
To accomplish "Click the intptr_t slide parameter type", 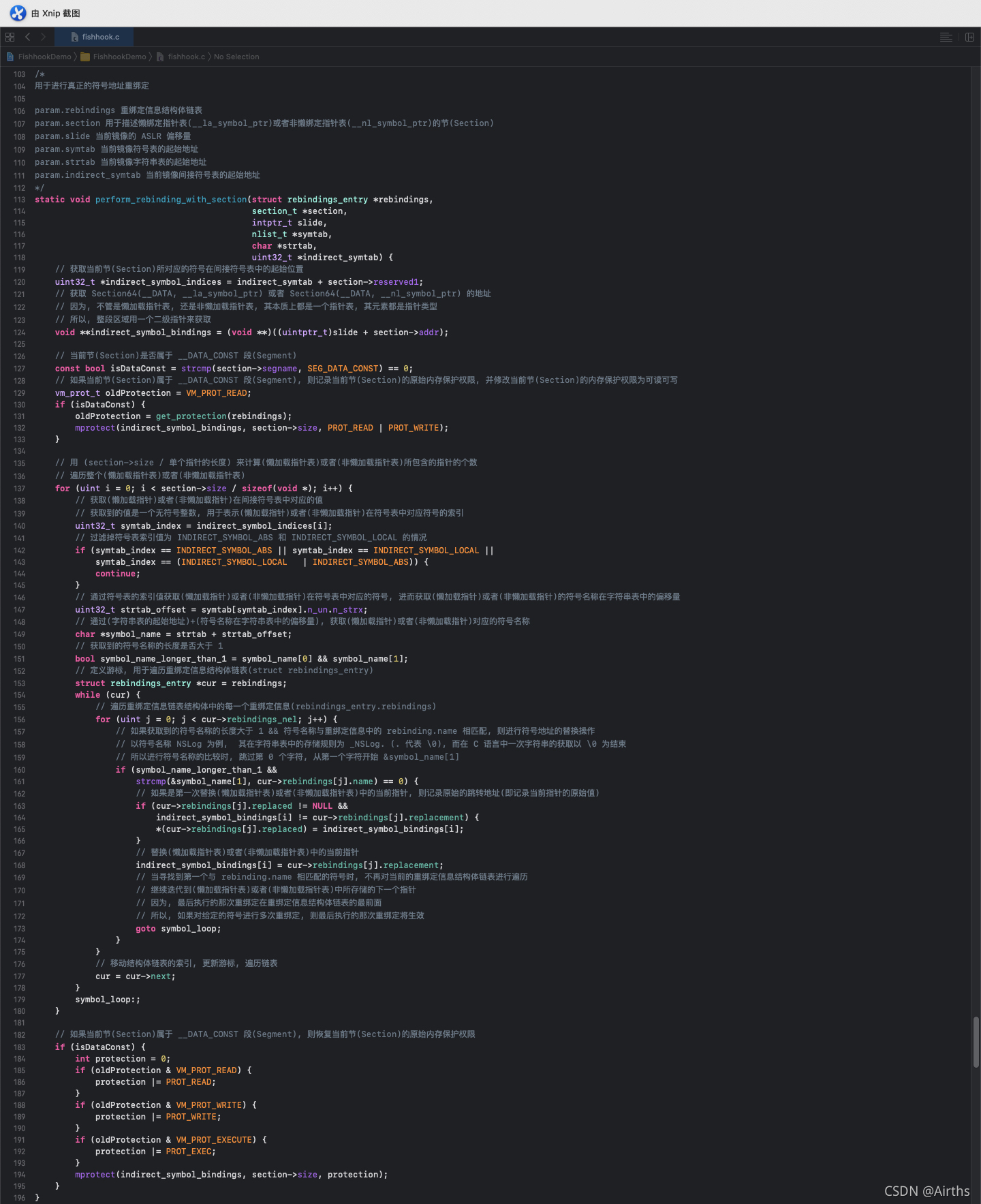I will pyautogui.click(x=272, y=223).
